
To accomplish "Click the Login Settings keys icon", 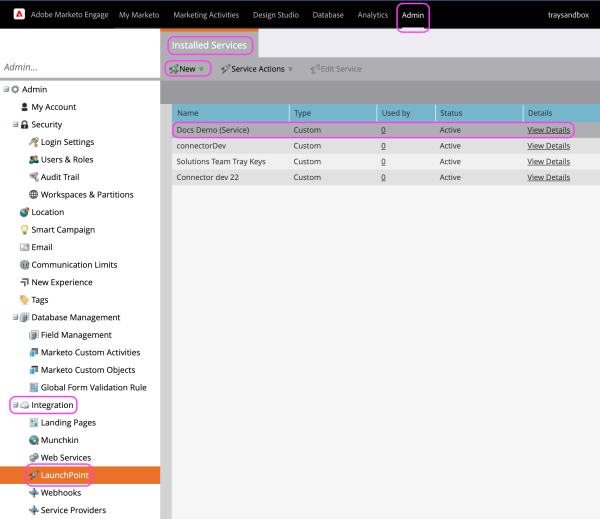I will (x=33, y=142).
